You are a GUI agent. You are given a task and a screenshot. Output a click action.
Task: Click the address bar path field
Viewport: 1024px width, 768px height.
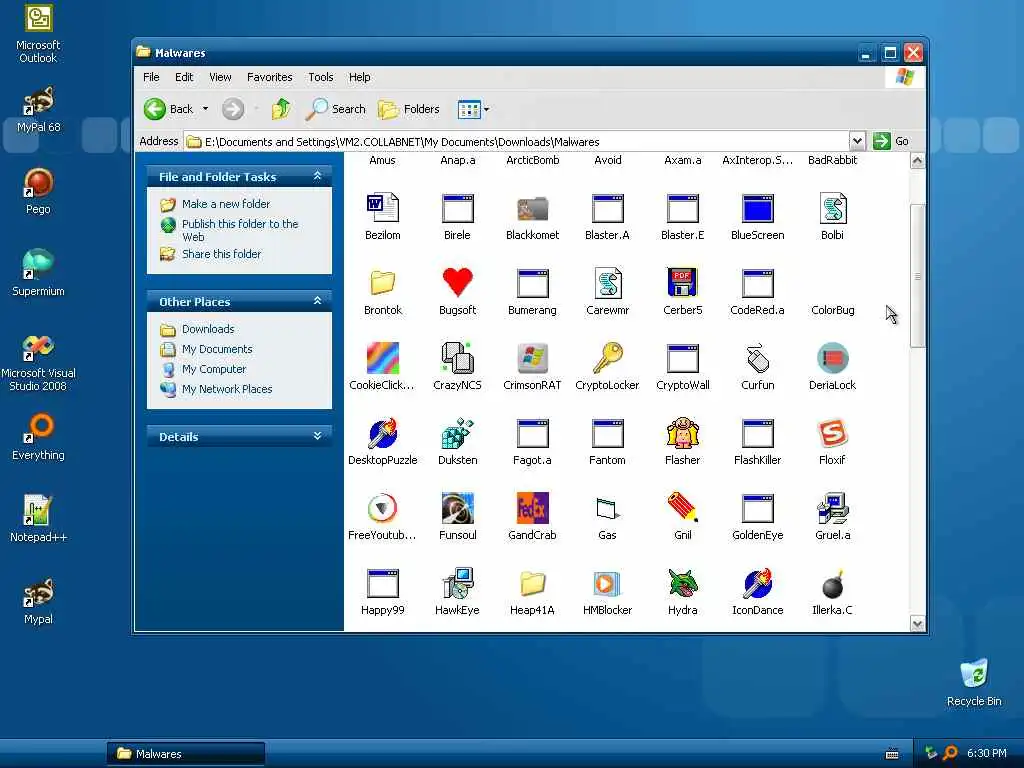pos(516,142)
